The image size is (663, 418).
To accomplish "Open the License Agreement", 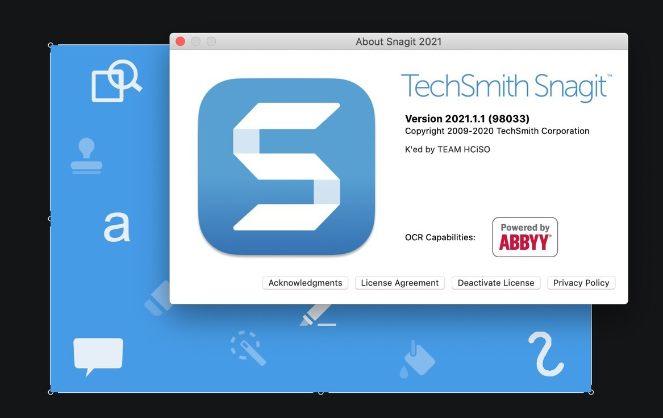I will pos(400,283).
